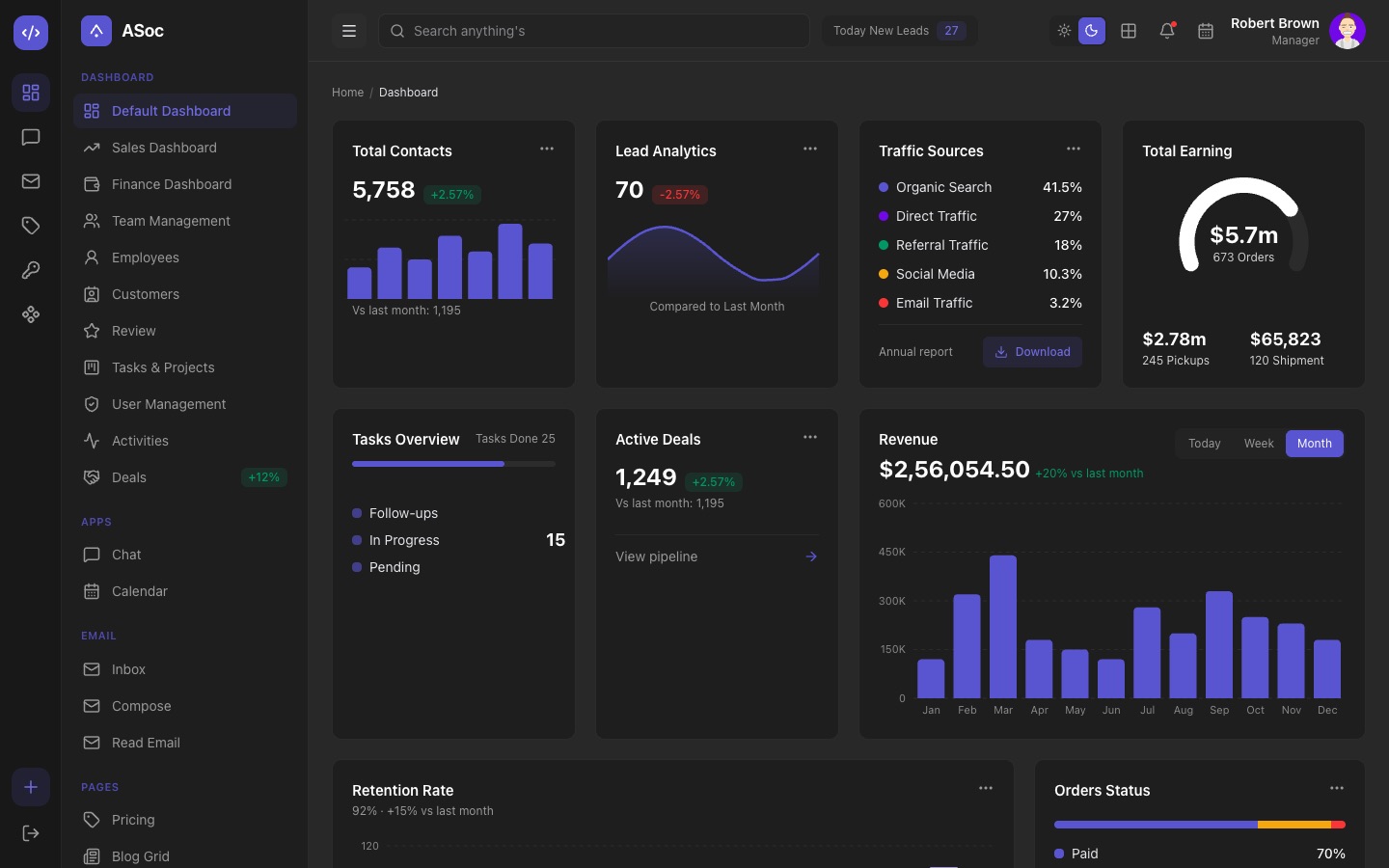Open Blog Grid in sidebar
1389x868 pixels.
pyautogui.click(x=185, y=856)
